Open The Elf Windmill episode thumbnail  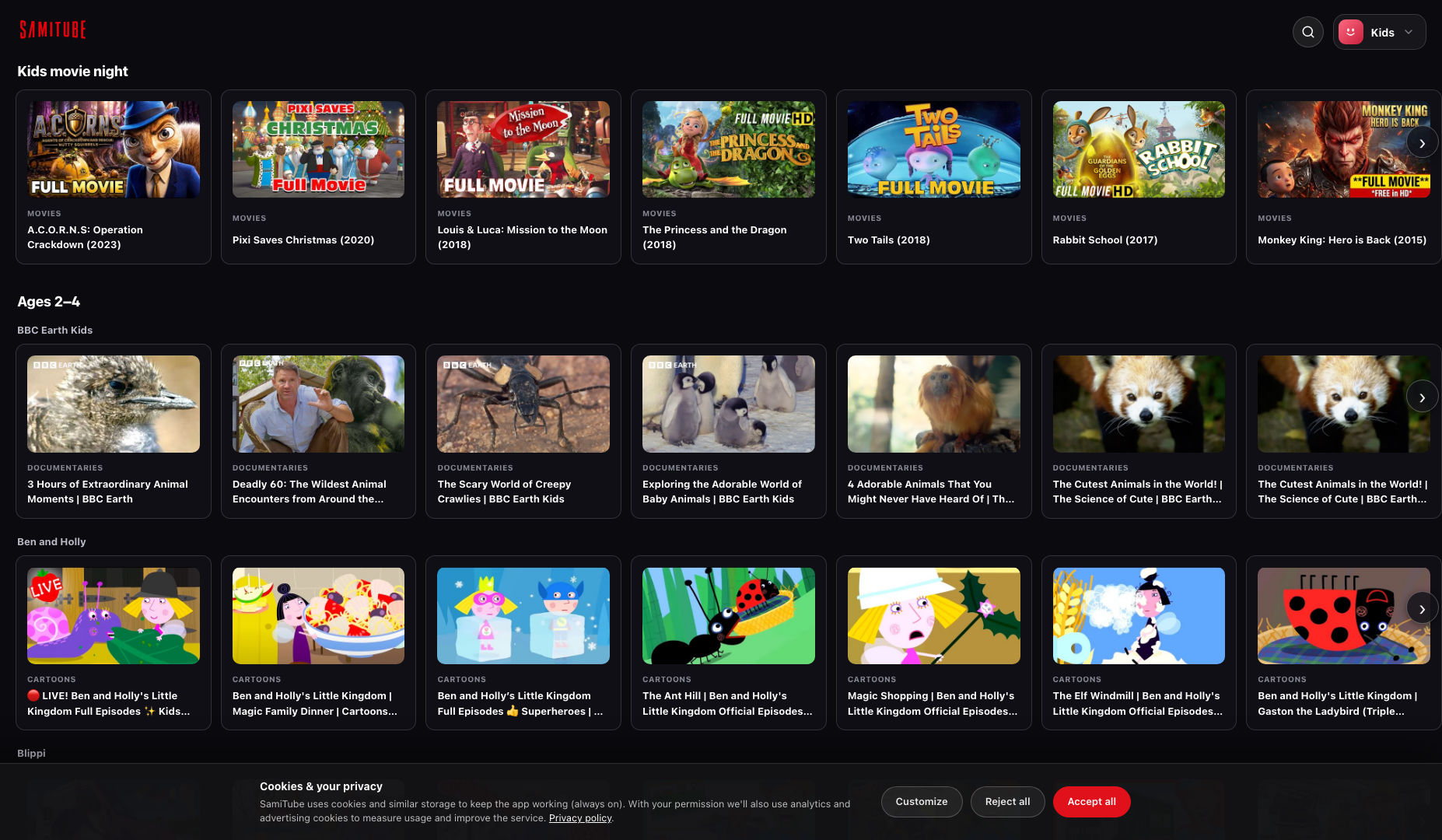(x=1139, y=615)
